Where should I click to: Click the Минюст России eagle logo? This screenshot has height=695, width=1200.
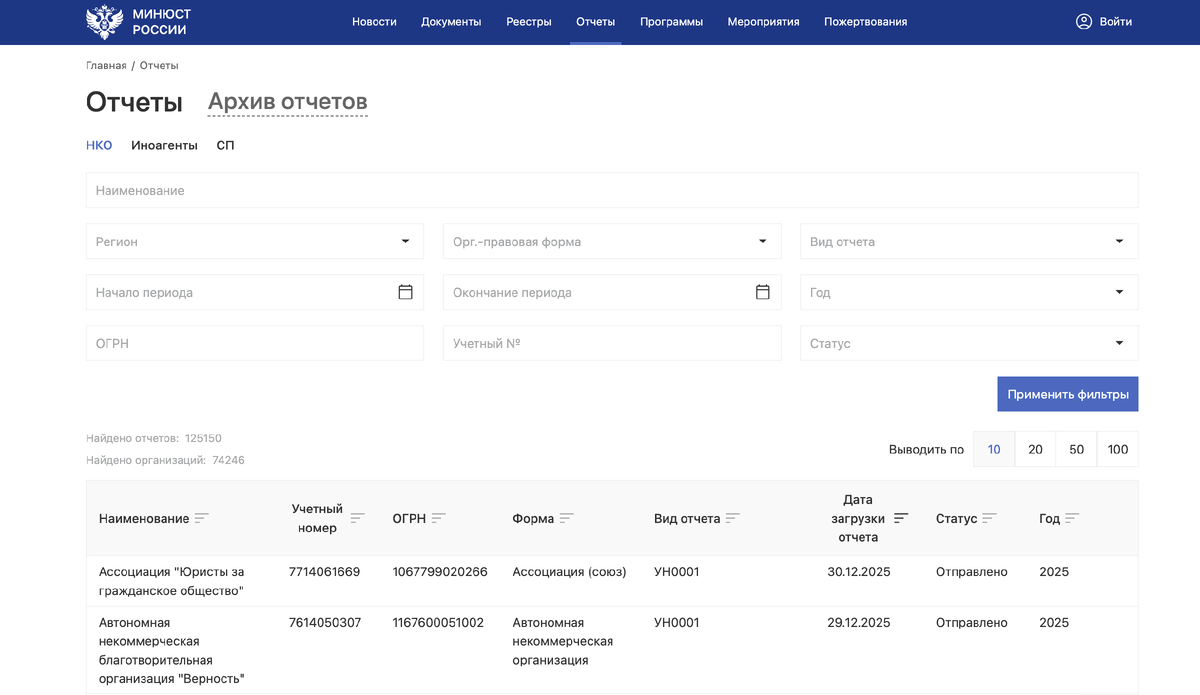104,22
